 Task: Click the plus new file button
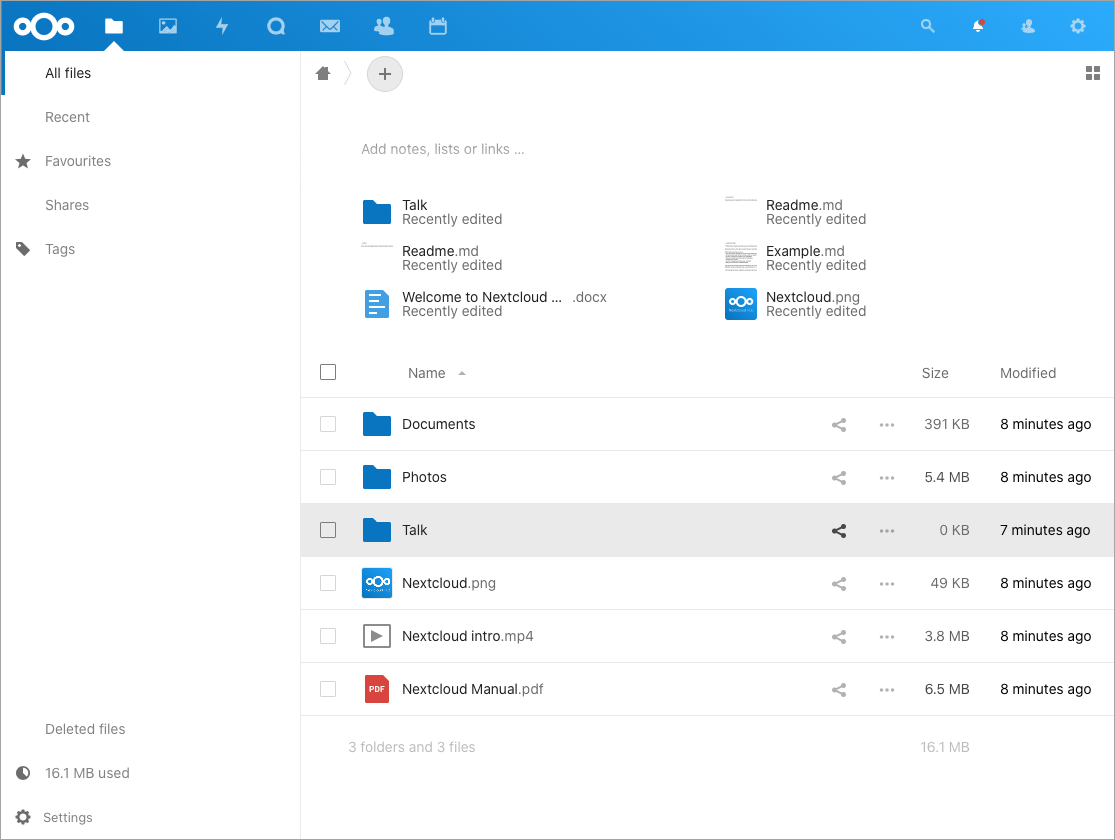[385, 74]
